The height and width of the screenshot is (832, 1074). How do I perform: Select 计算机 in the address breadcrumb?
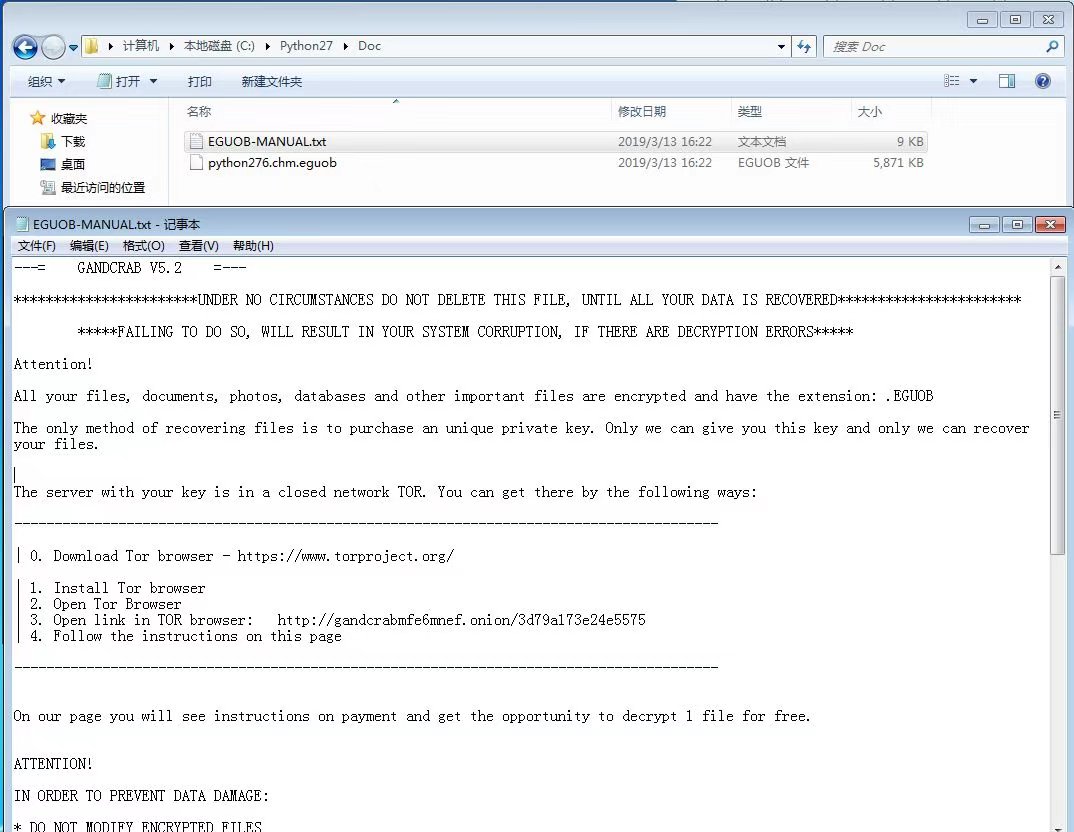click(x=140, y=46)
